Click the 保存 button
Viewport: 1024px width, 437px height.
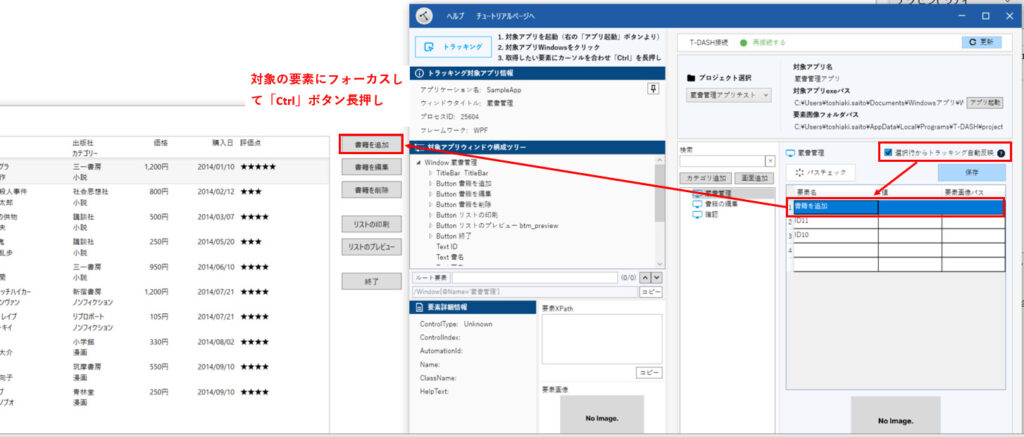coord(957,173)
